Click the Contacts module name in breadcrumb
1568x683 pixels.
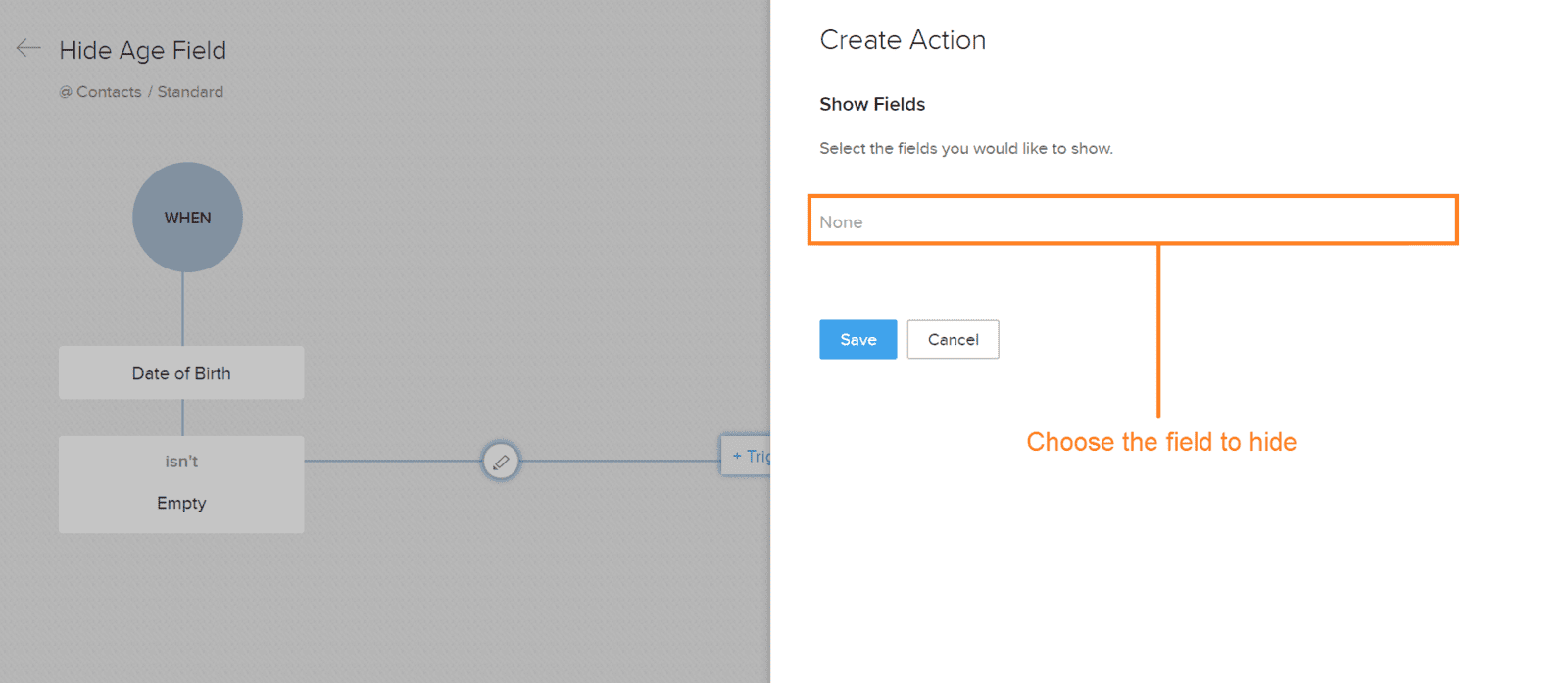pyautogui.click(x=109, y=92)
